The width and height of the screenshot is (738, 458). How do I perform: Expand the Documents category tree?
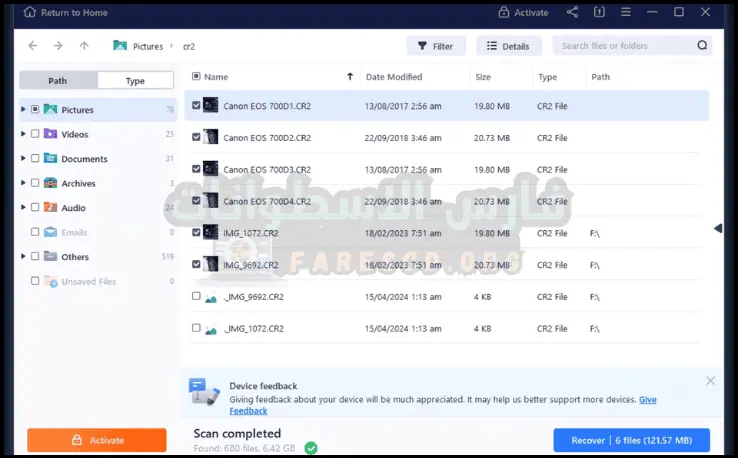[x=23, y=159]
